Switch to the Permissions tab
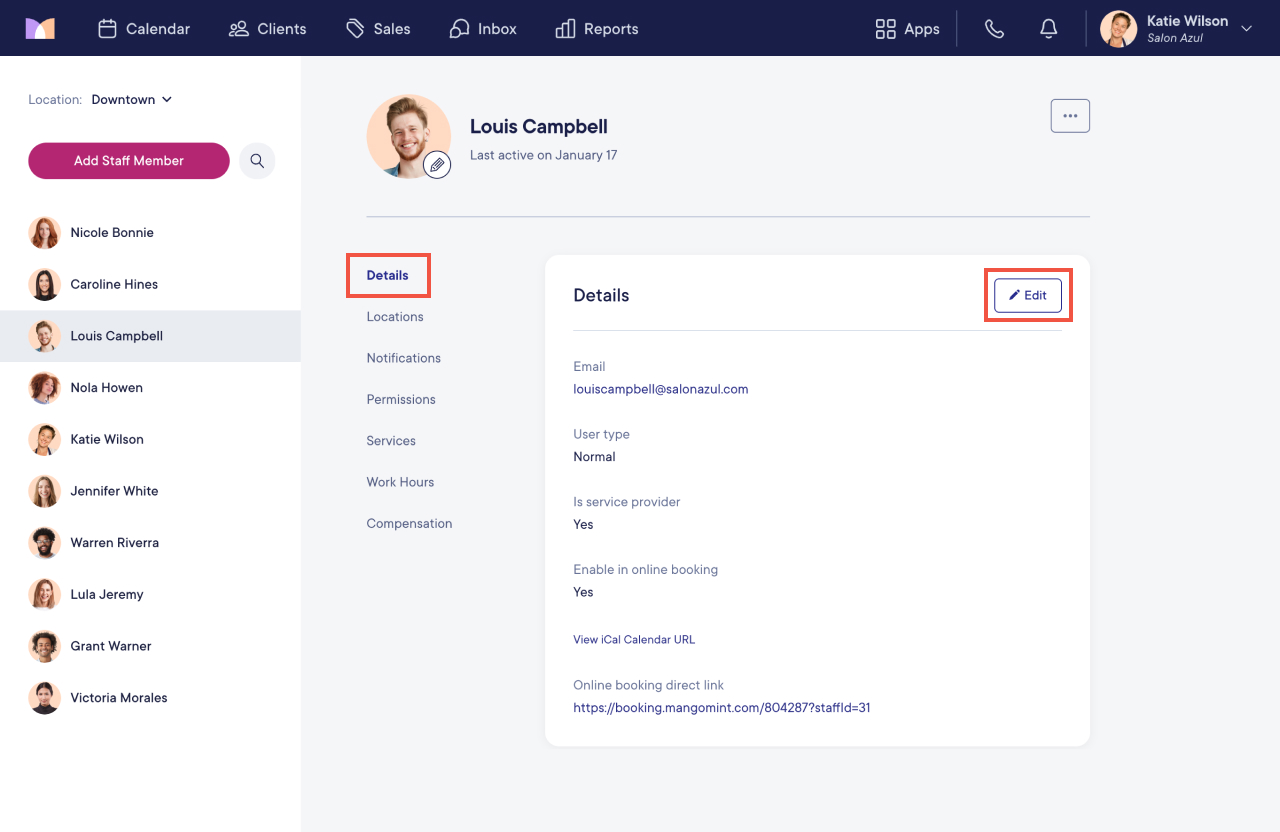 (401, 399)
